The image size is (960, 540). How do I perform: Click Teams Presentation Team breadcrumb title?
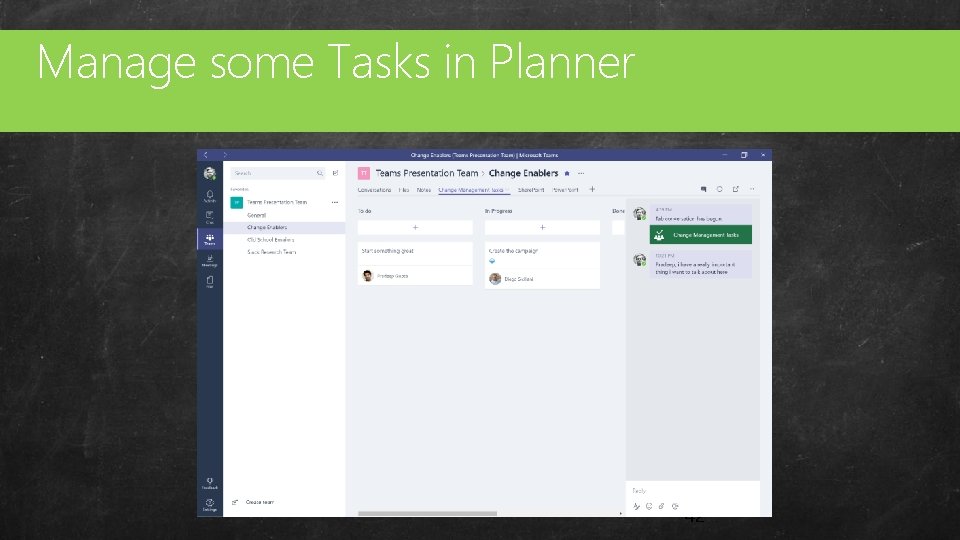(x=427, y=173)
